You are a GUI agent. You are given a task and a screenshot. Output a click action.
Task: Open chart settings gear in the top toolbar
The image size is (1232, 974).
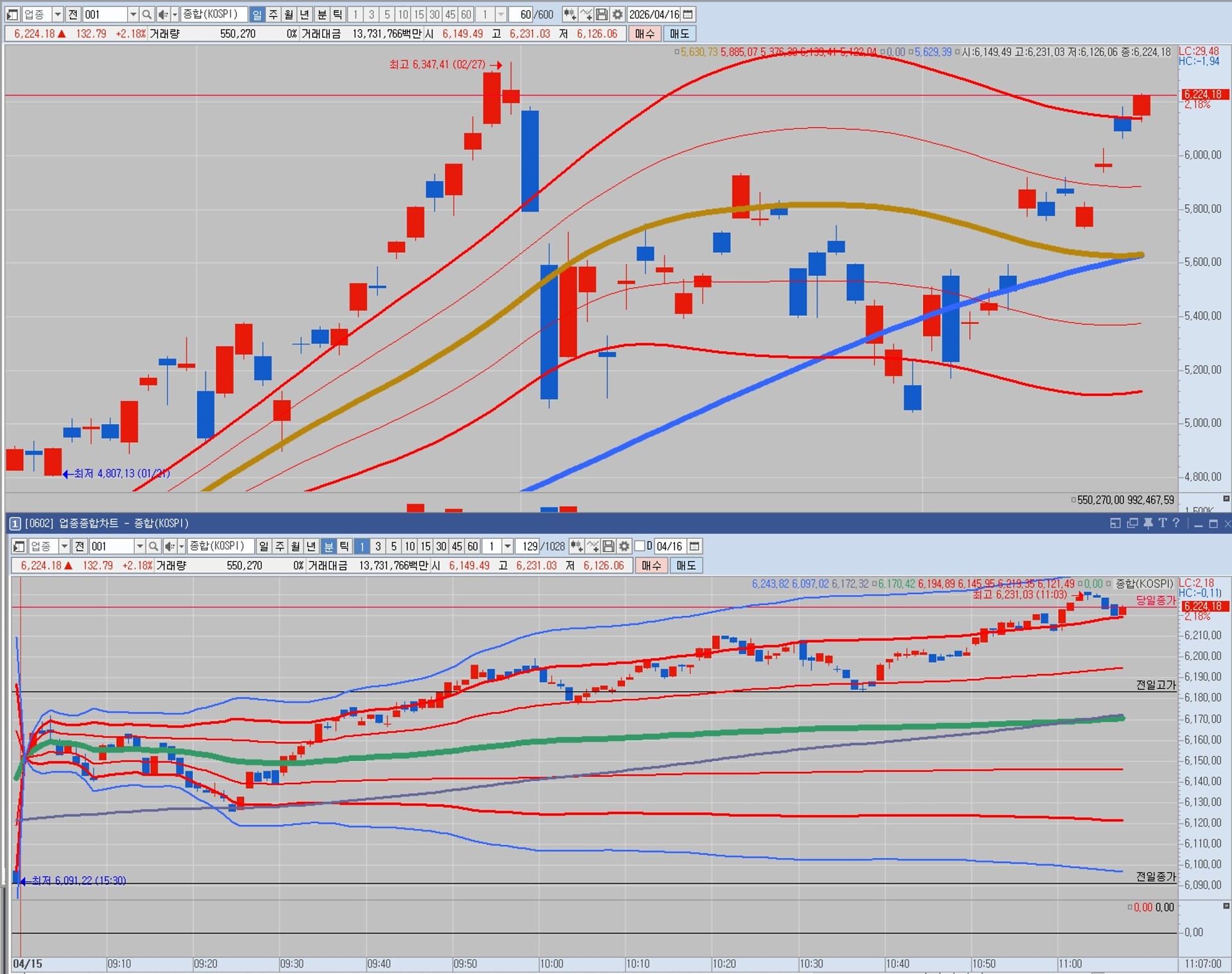[617, 14]
